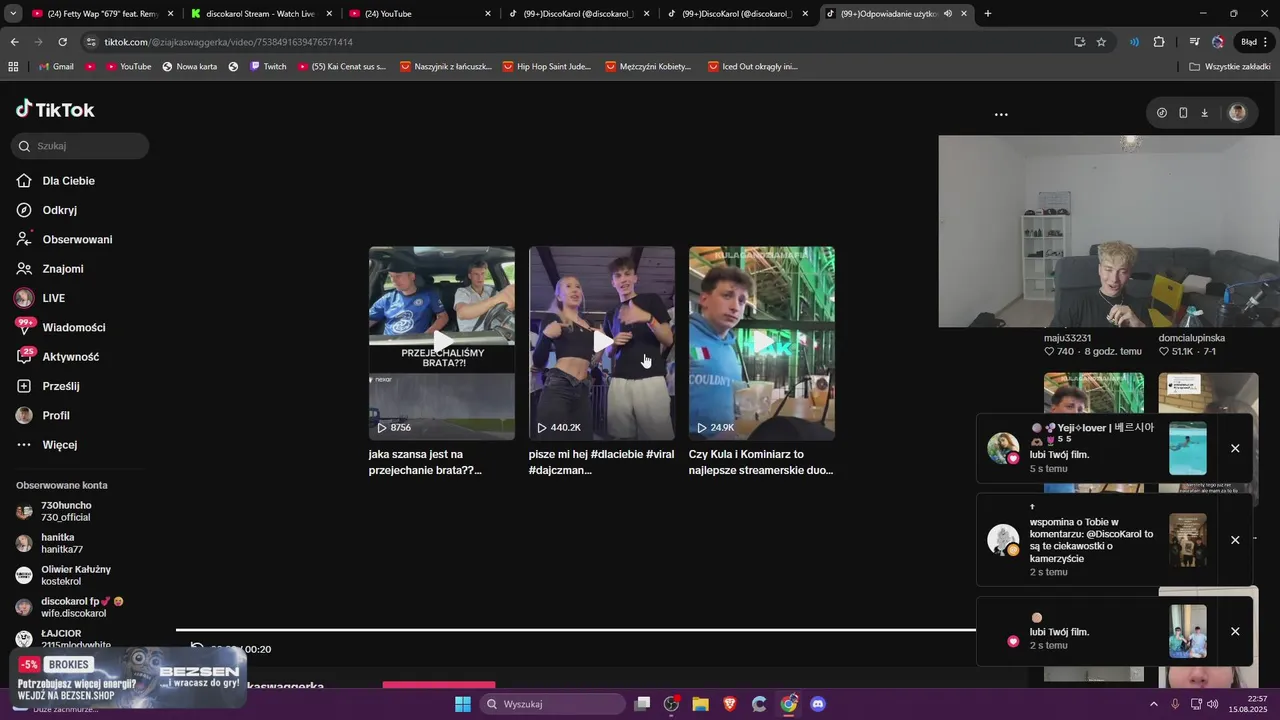Click the address bar URL
Screen dimensions: 1280x720
(x=228, y=42)
